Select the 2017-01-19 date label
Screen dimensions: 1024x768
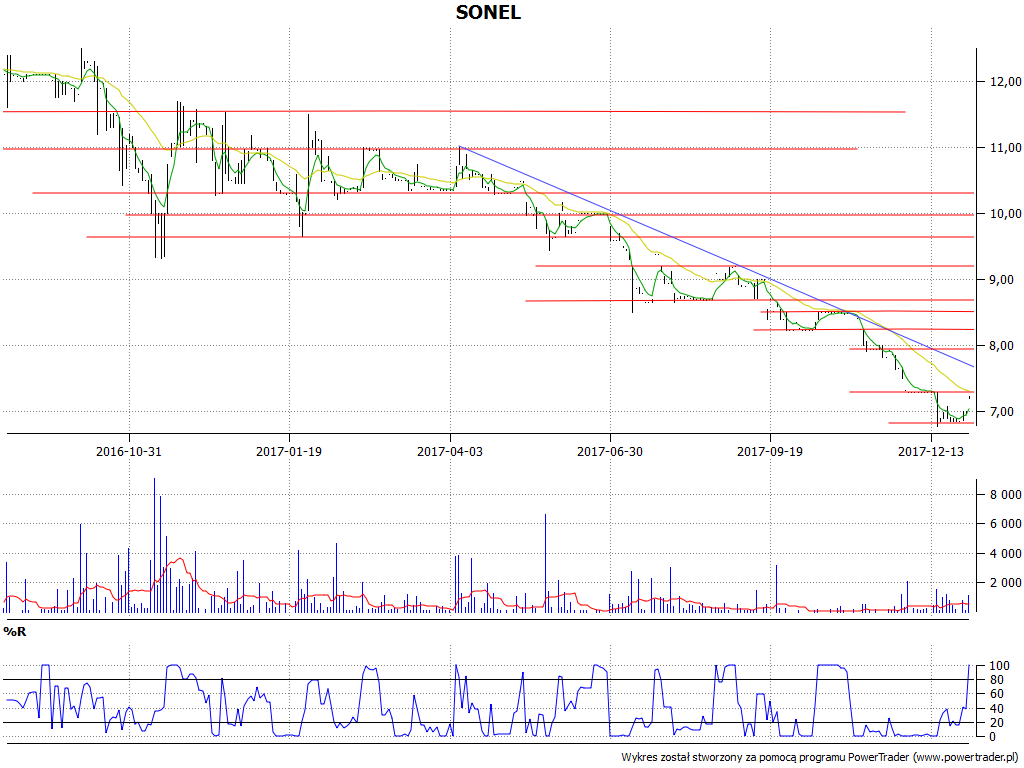point(289,451)
